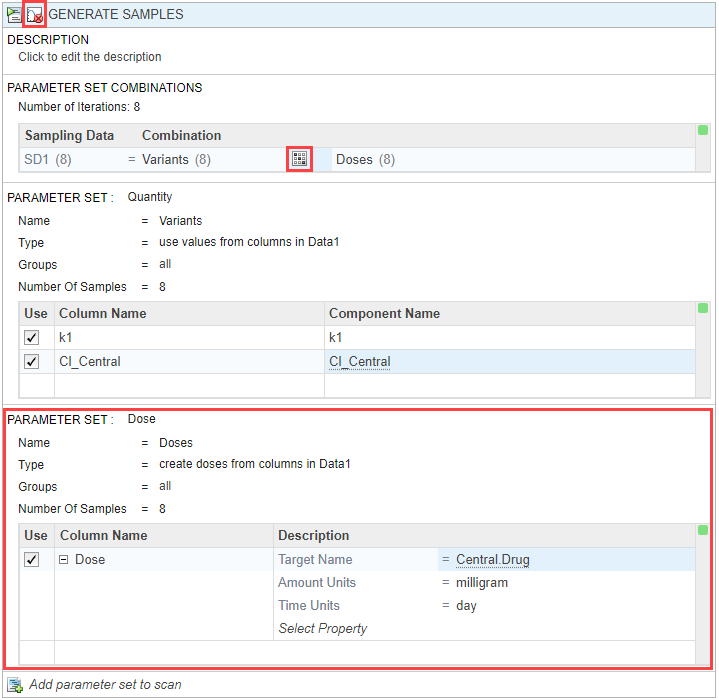Edit the Central.Drug target name
Image resolution: width=719 pixels, height=700 pixels.
pyautogui.click(x=492, y=560)
